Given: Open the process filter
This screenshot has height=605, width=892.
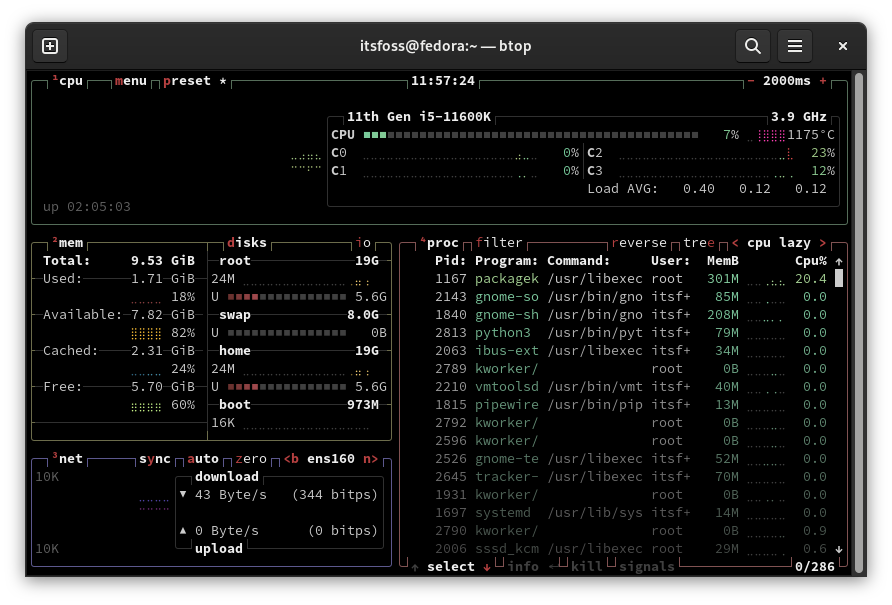Looking at the screenshot, I should [498, 242].
